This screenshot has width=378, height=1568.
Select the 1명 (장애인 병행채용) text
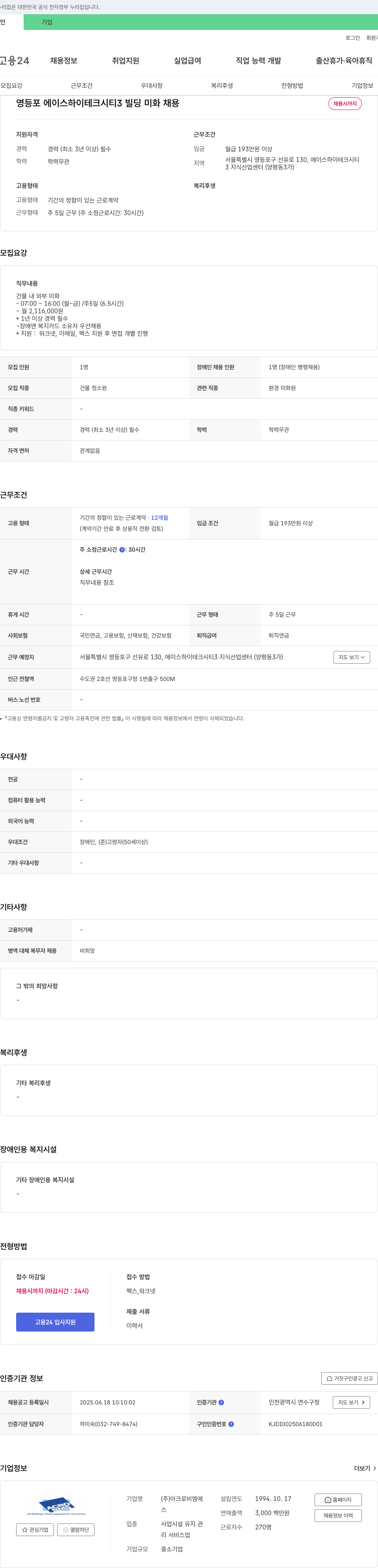[x=294, y=367]
